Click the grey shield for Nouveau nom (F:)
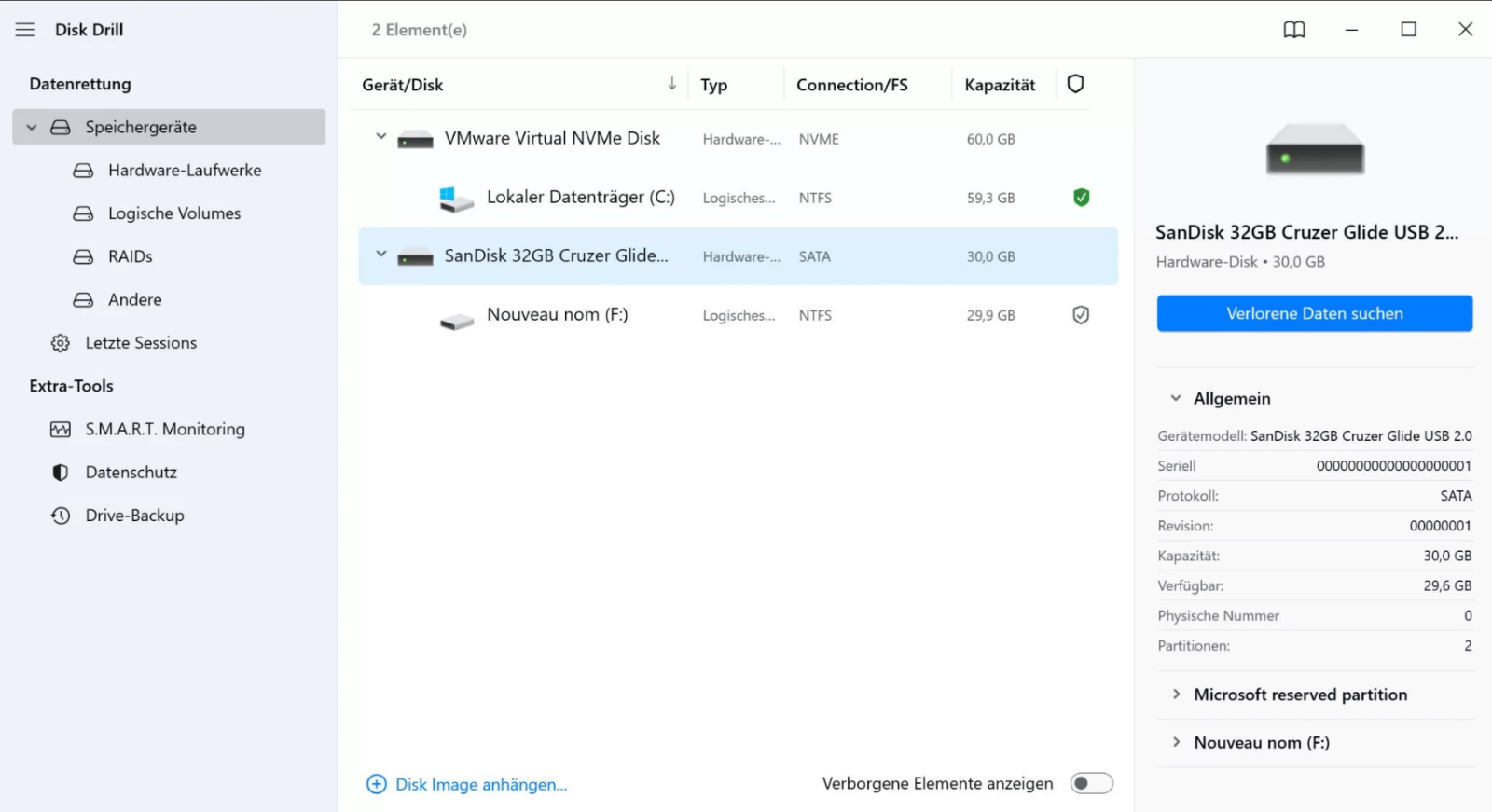1492x812 pixels. click(1081, 315)
